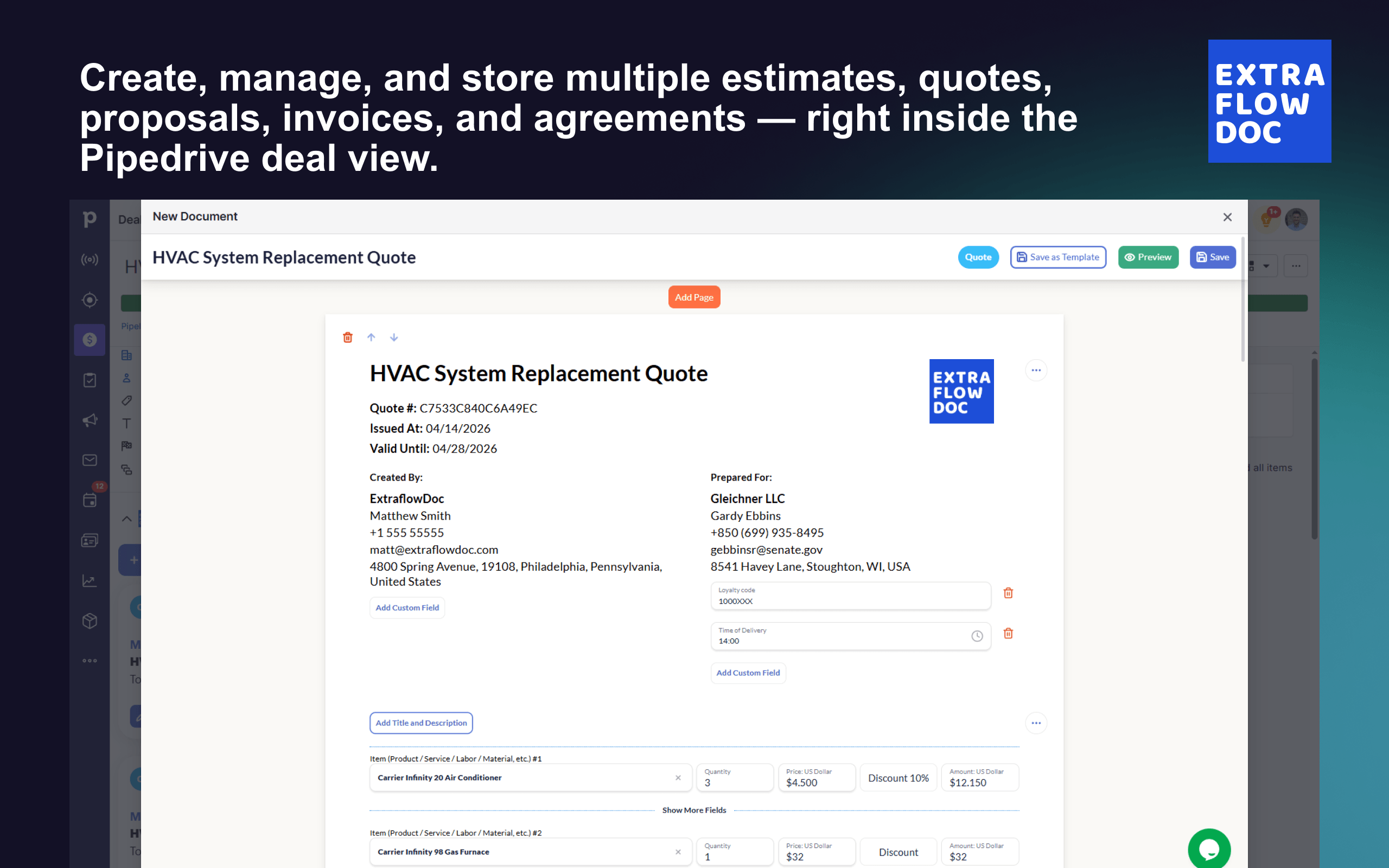Open the lightbulb notifications icon
1389x868 pixels.
[x=1266, y=219]
